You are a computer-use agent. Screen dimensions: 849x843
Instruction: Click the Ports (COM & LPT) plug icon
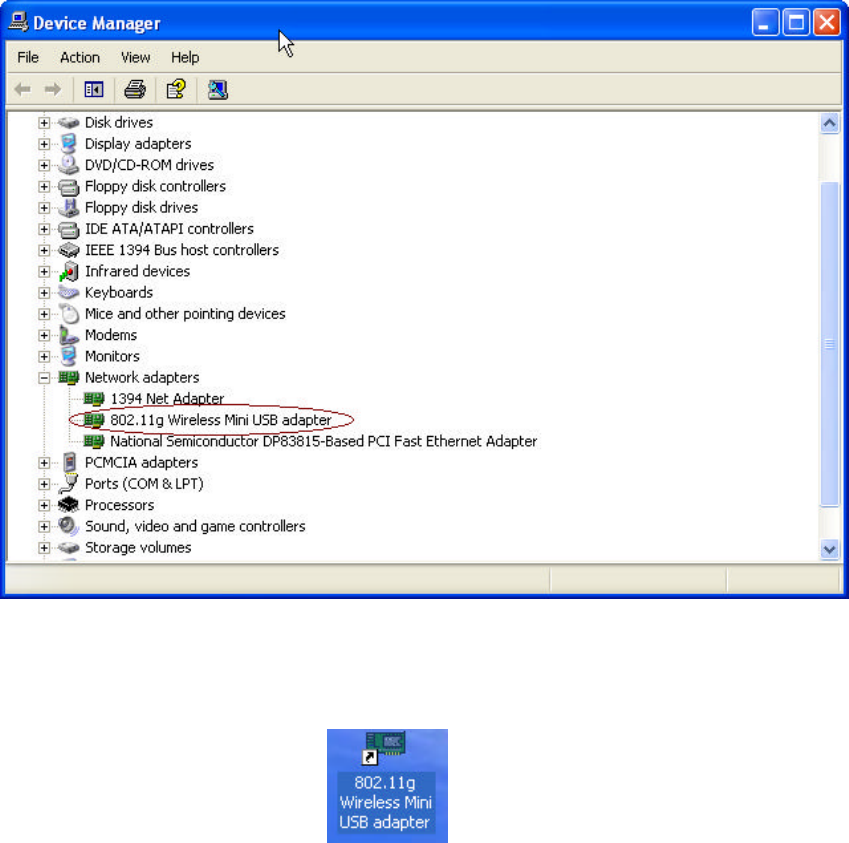[x=69, y=483]
